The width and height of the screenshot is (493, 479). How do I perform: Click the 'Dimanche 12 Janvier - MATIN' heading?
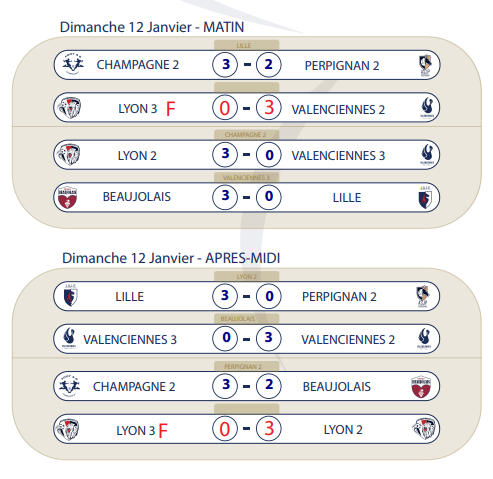(x=152, y=27)
